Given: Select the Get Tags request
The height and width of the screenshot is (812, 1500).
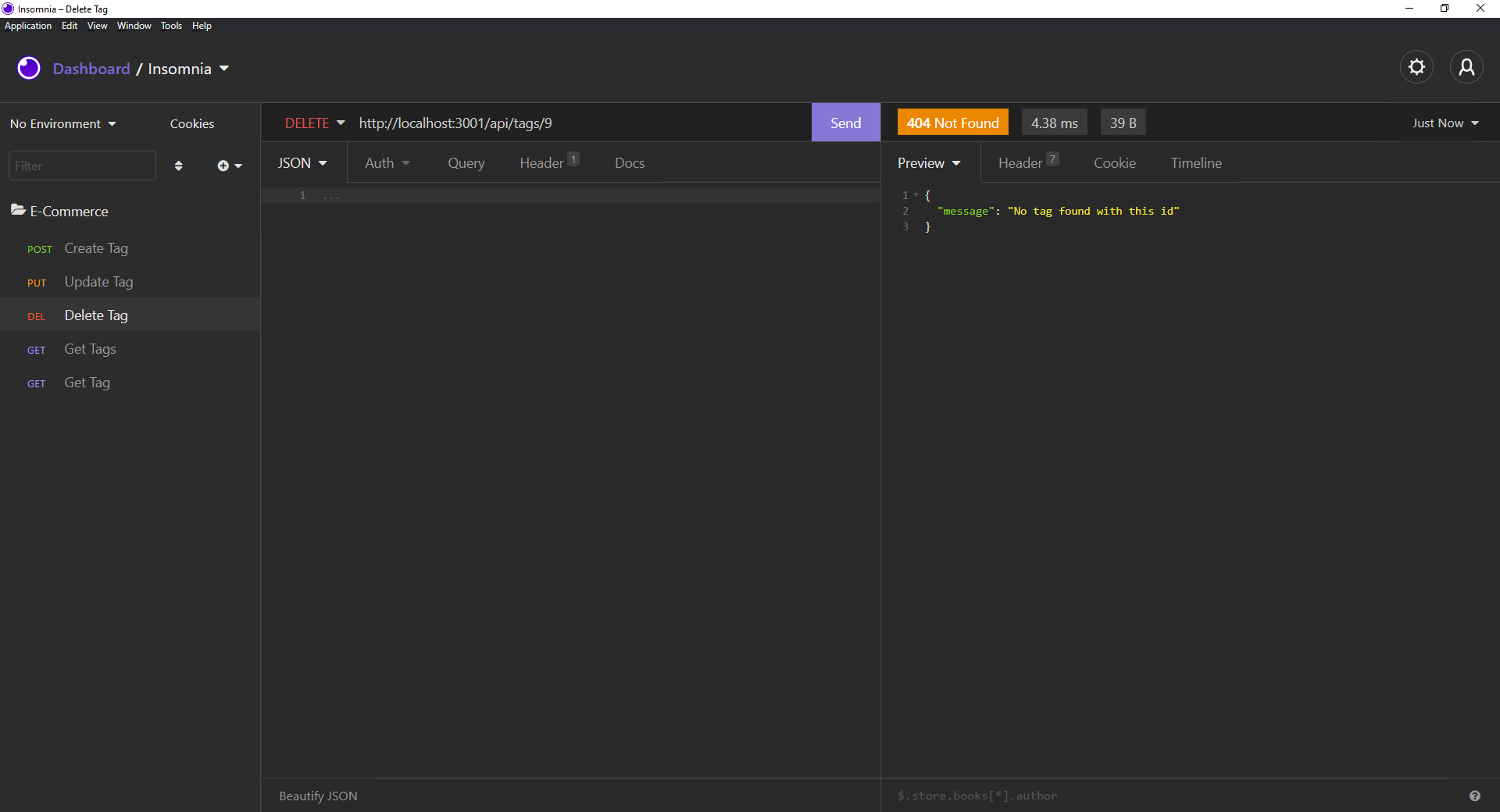Looking at the screenshot, I should (x=130, y=349).
